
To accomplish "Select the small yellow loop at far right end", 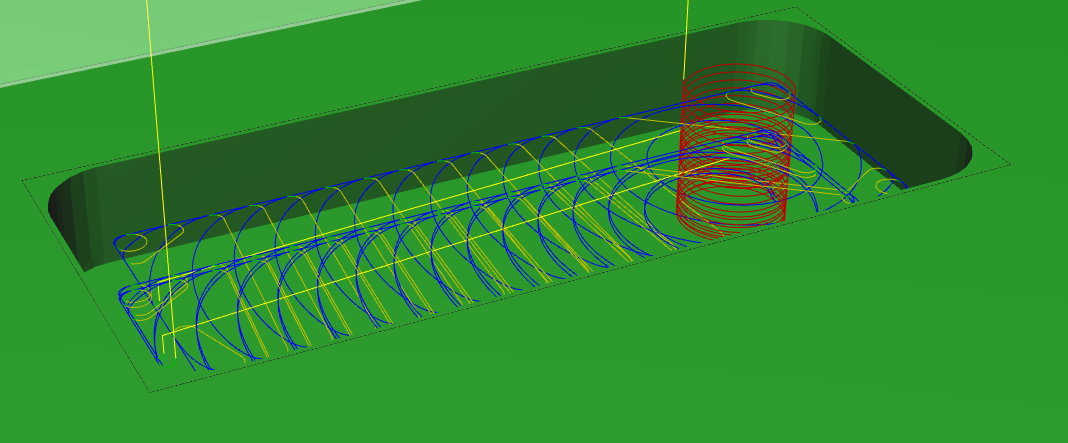I will pyautogui.click(x=886, y=186).
